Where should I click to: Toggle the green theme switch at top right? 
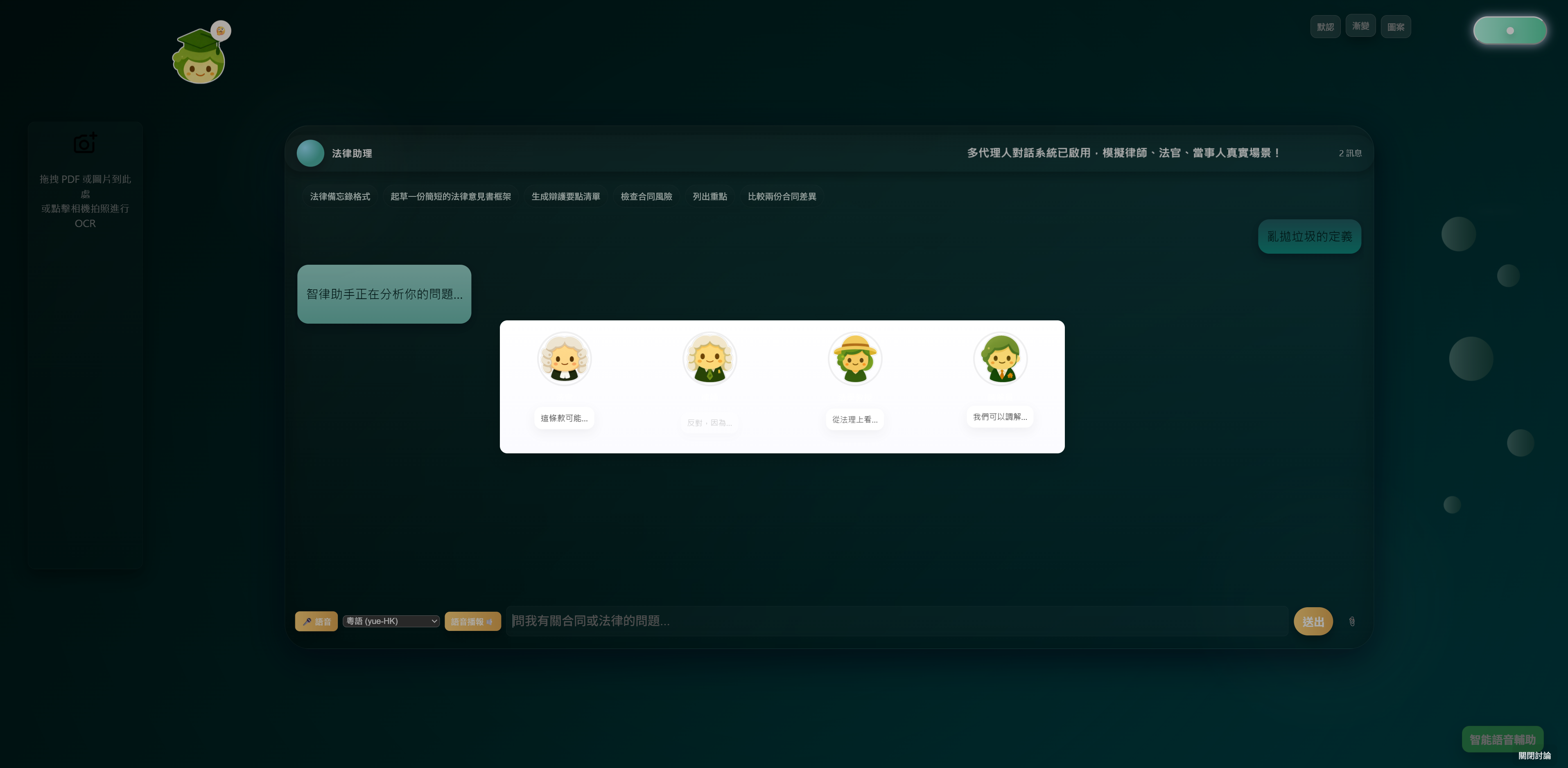(x=1509, y=30)
